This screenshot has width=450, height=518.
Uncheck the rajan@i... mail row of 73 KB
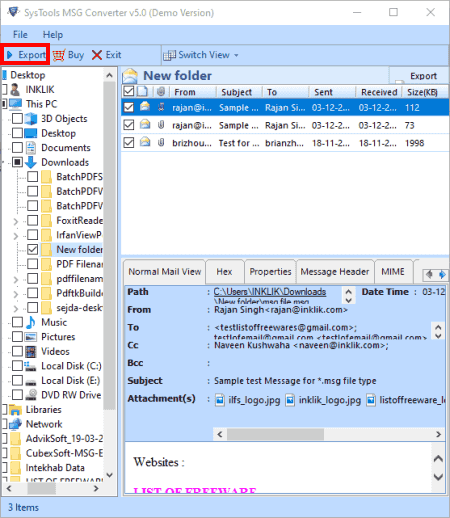pyautogui.click(x=129, y=125)
